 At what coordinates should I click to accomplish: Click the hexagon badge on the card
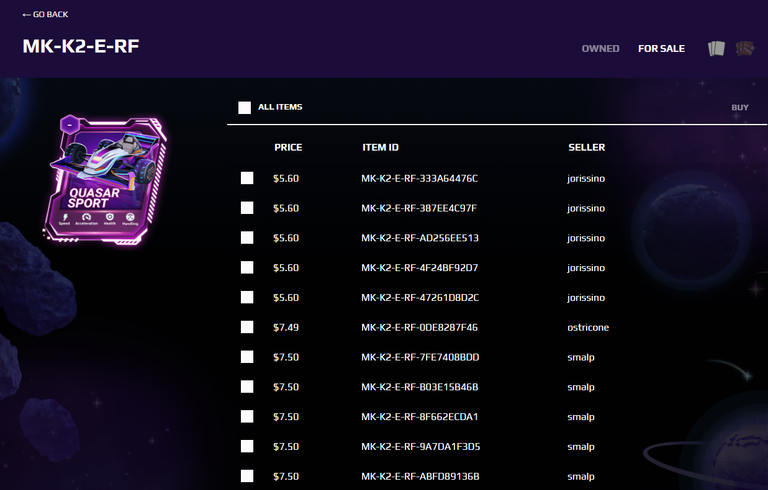(x=69, y=125)
